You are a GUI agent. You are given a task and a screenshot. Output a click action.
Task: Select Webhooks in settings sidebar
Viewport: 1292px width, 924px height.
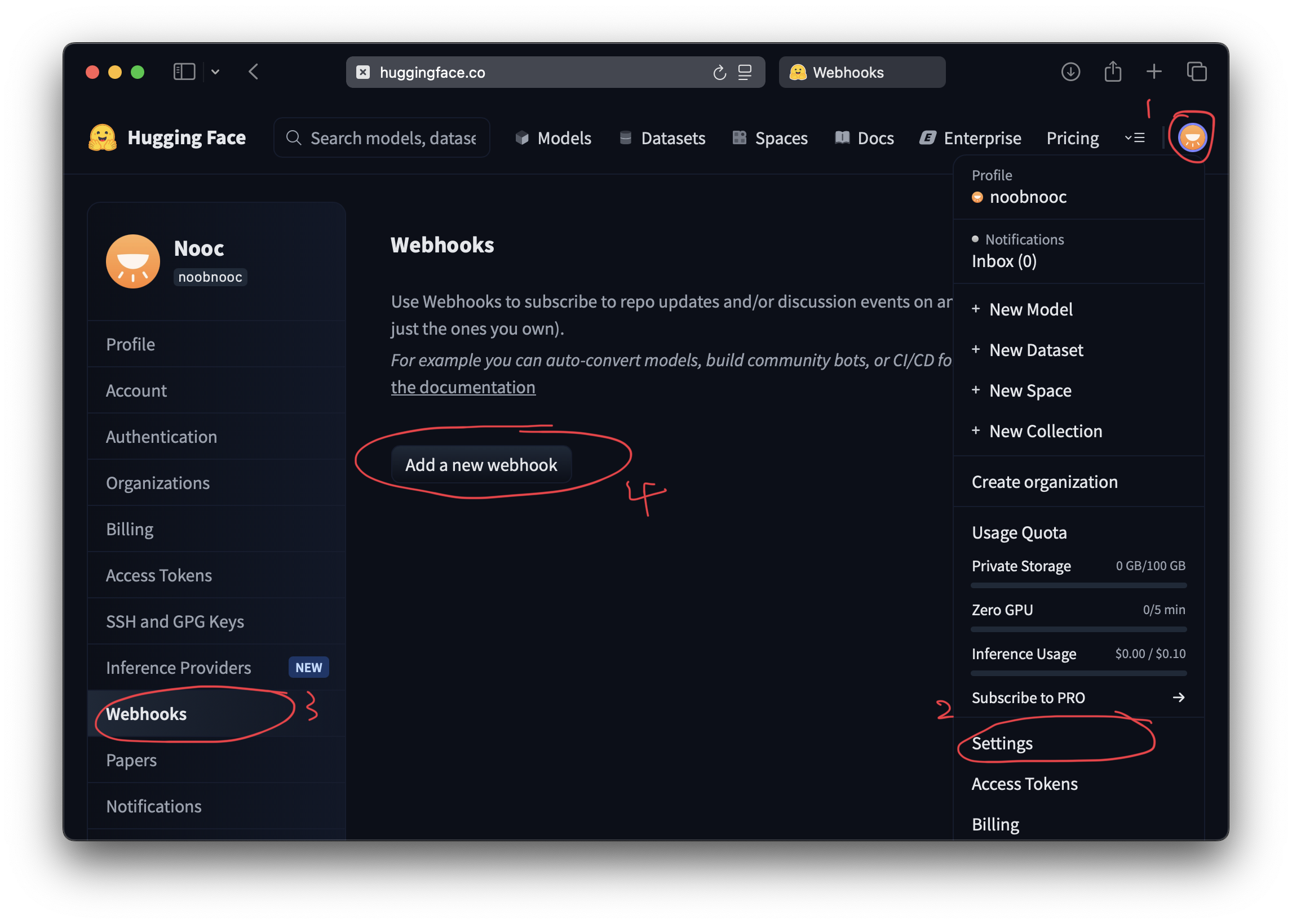217,713
